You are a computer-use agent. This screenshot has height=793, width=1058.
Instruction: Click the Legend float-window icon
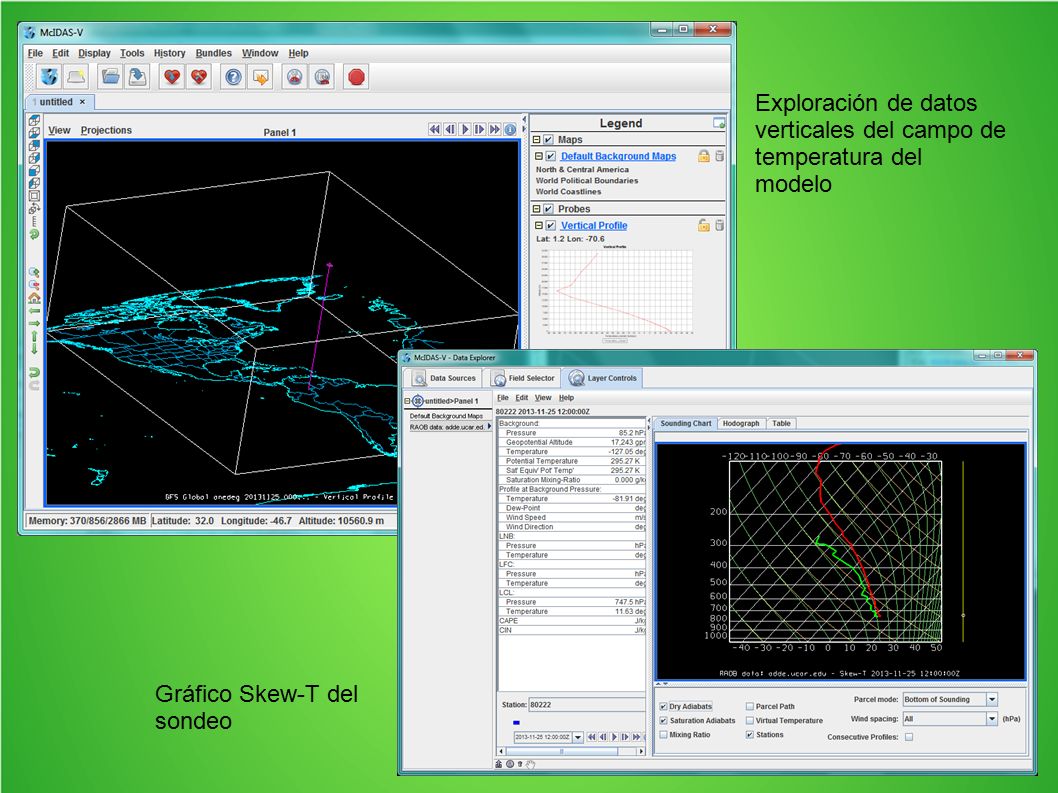pos(719,123)
